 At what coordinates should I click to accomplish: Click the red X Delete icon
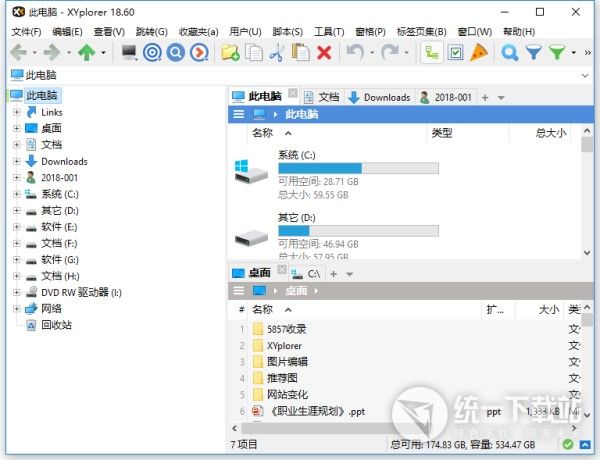coord(324,52)
